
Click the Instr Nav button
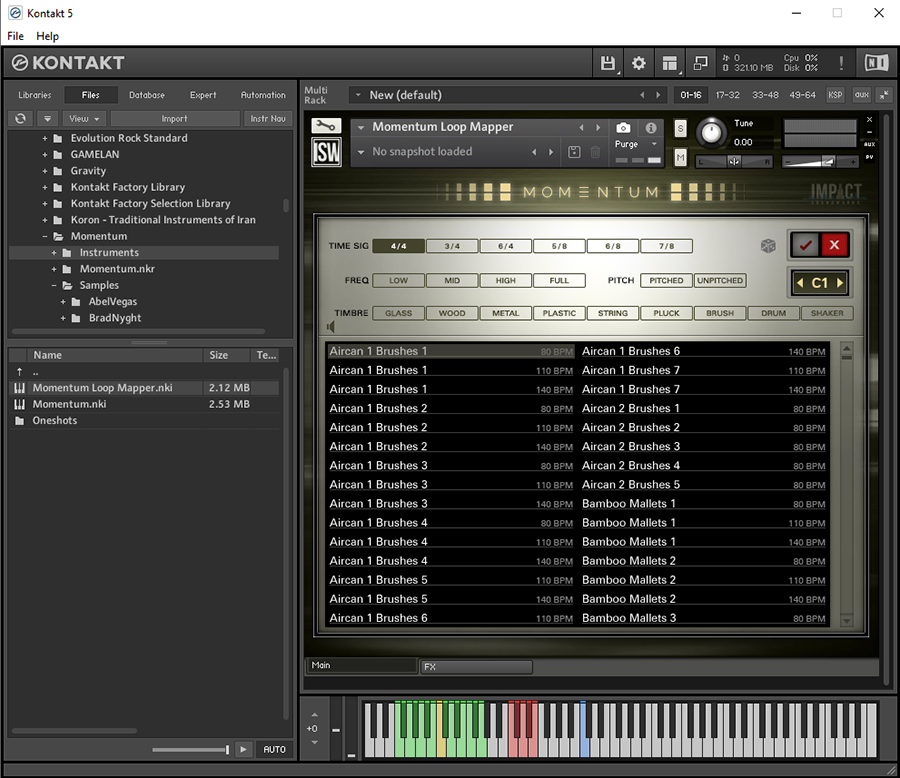coord(268,118)
